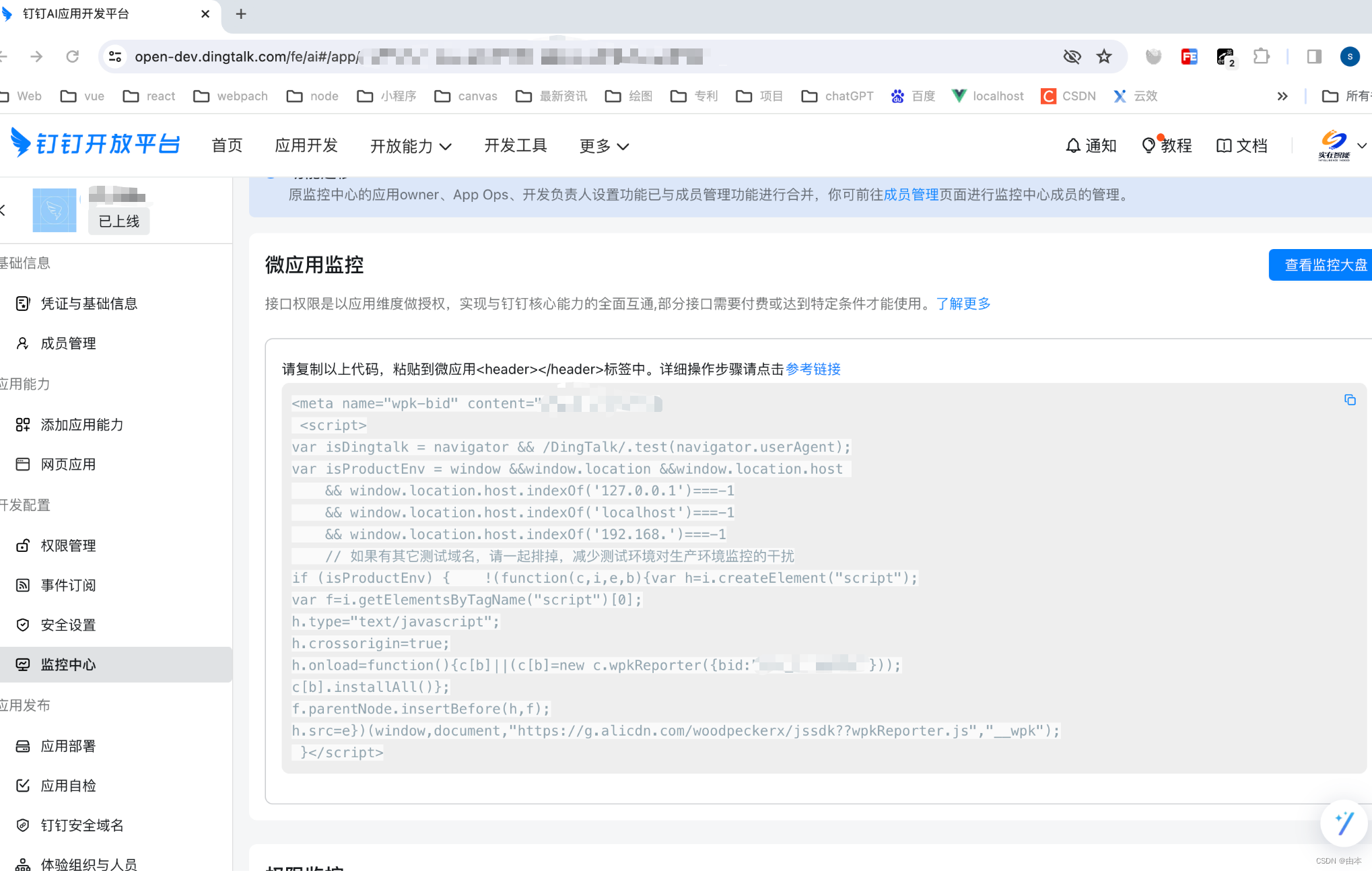Open the site info icon in address bar
This screenshot has height=871, width=1372.
tap(115, 57)
